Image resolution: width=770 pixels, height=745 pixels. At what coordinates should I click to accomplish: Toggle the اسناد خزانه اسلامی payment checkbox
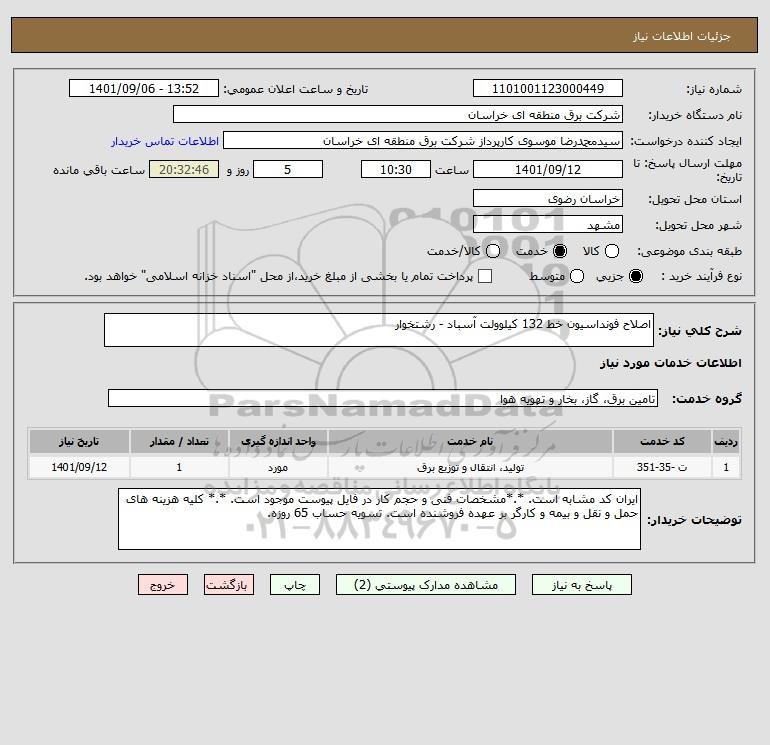(x=485, y=276)
